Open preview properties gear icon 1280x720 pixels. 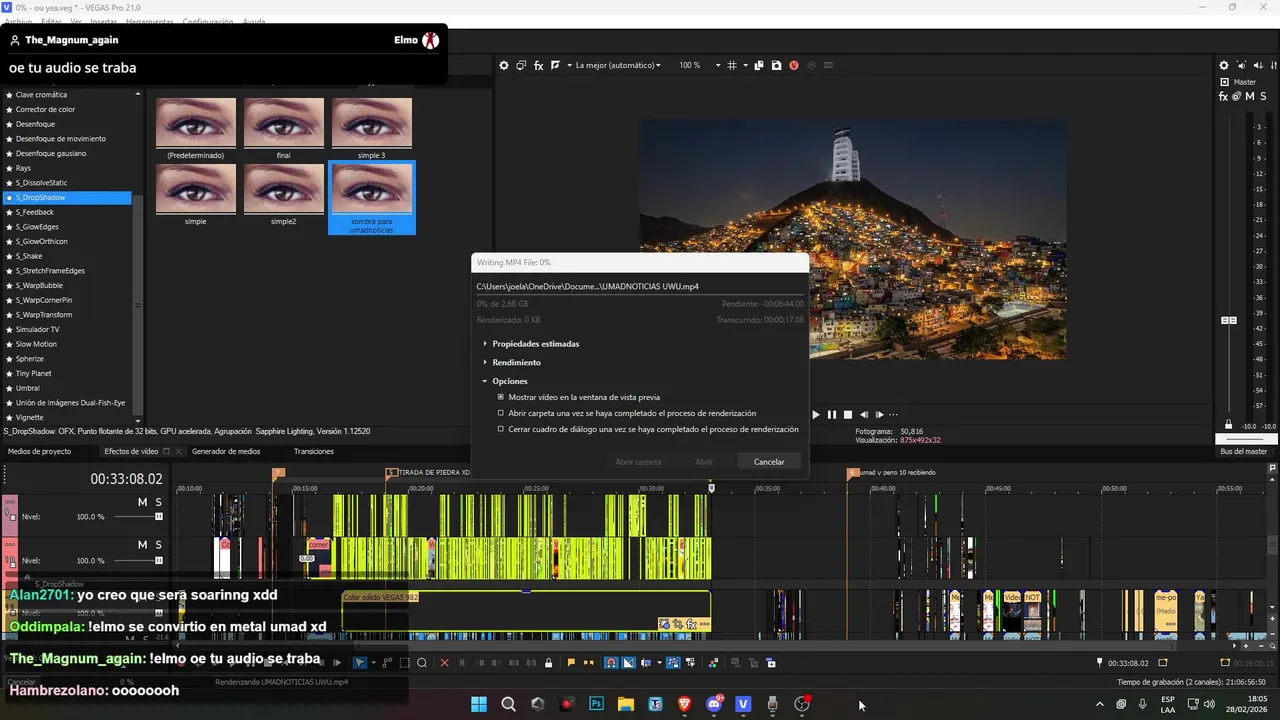point(504,65)
